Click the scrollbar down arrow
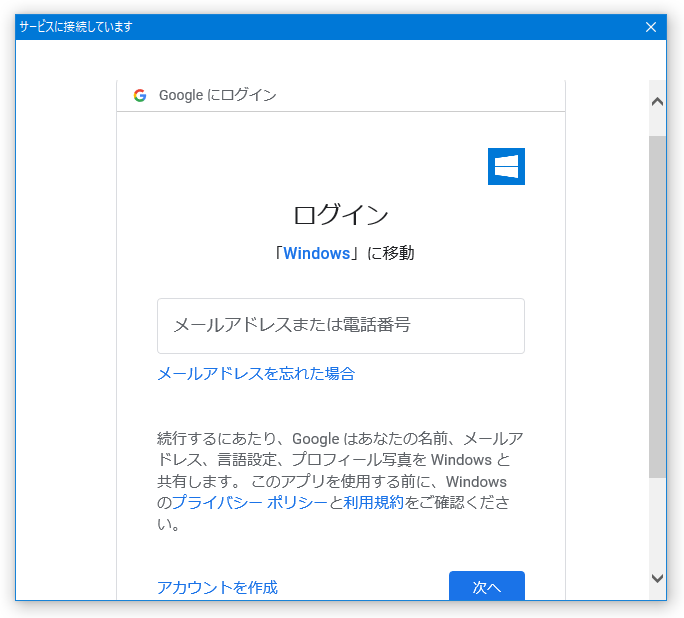The height and width of the screenshot is (618, 684). click(x=657, y=578)
